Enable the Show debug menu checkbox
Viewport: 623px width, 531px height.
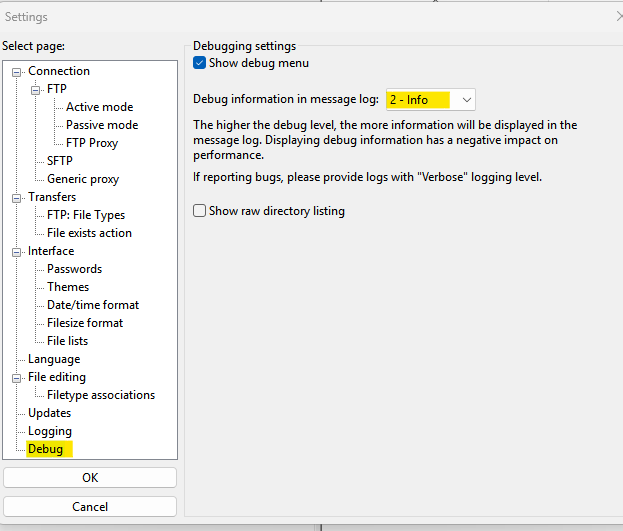coord(200,63)
